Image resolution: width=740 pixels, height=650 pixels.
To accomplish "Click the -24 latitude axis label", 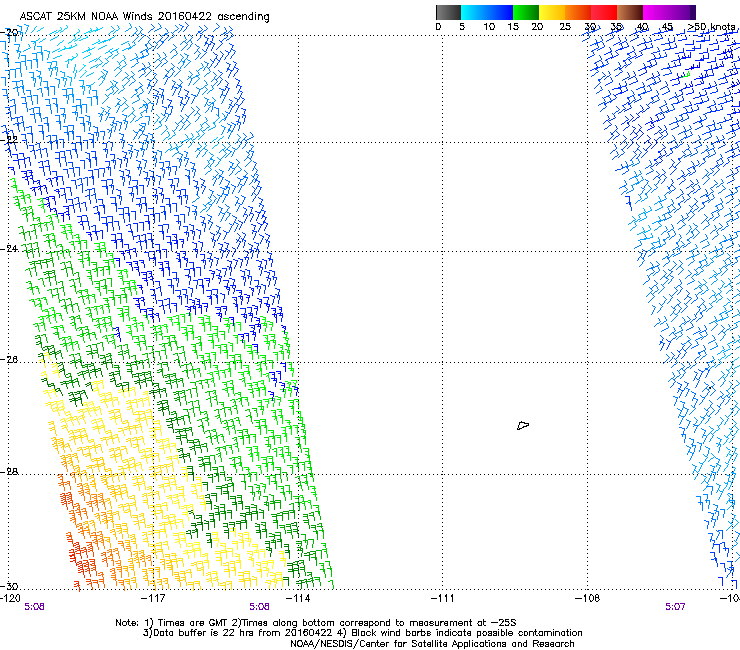I will pos(10,249).
